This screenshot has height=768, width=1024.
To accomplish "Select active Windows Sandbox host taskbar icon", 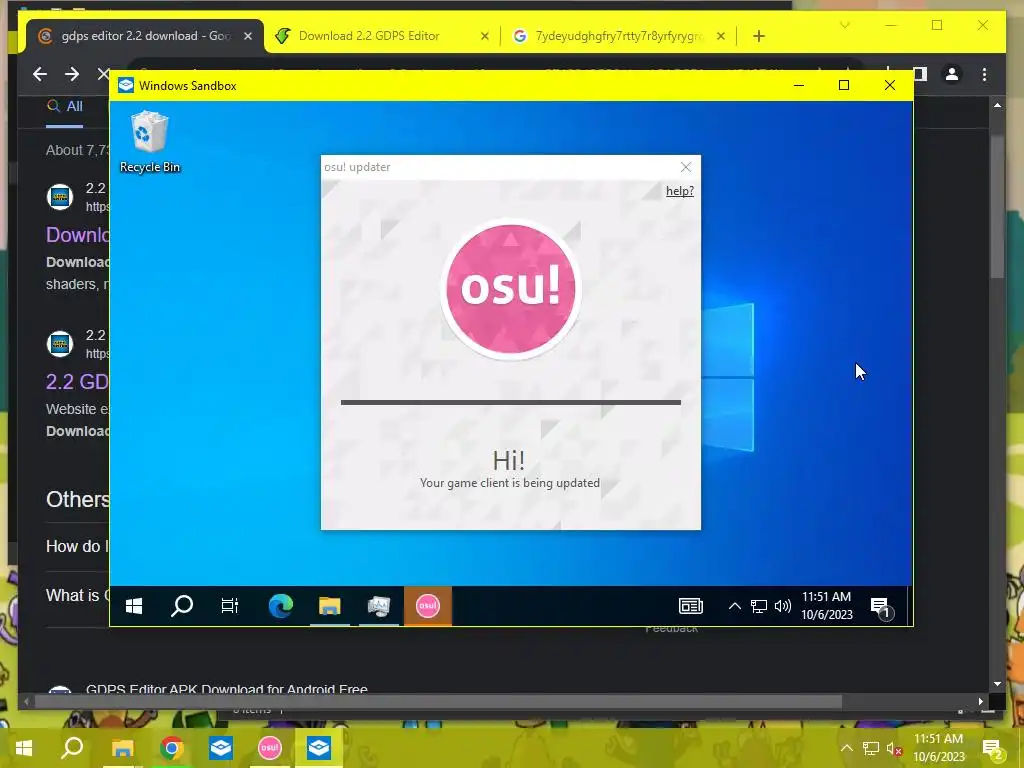I will 319,748.
